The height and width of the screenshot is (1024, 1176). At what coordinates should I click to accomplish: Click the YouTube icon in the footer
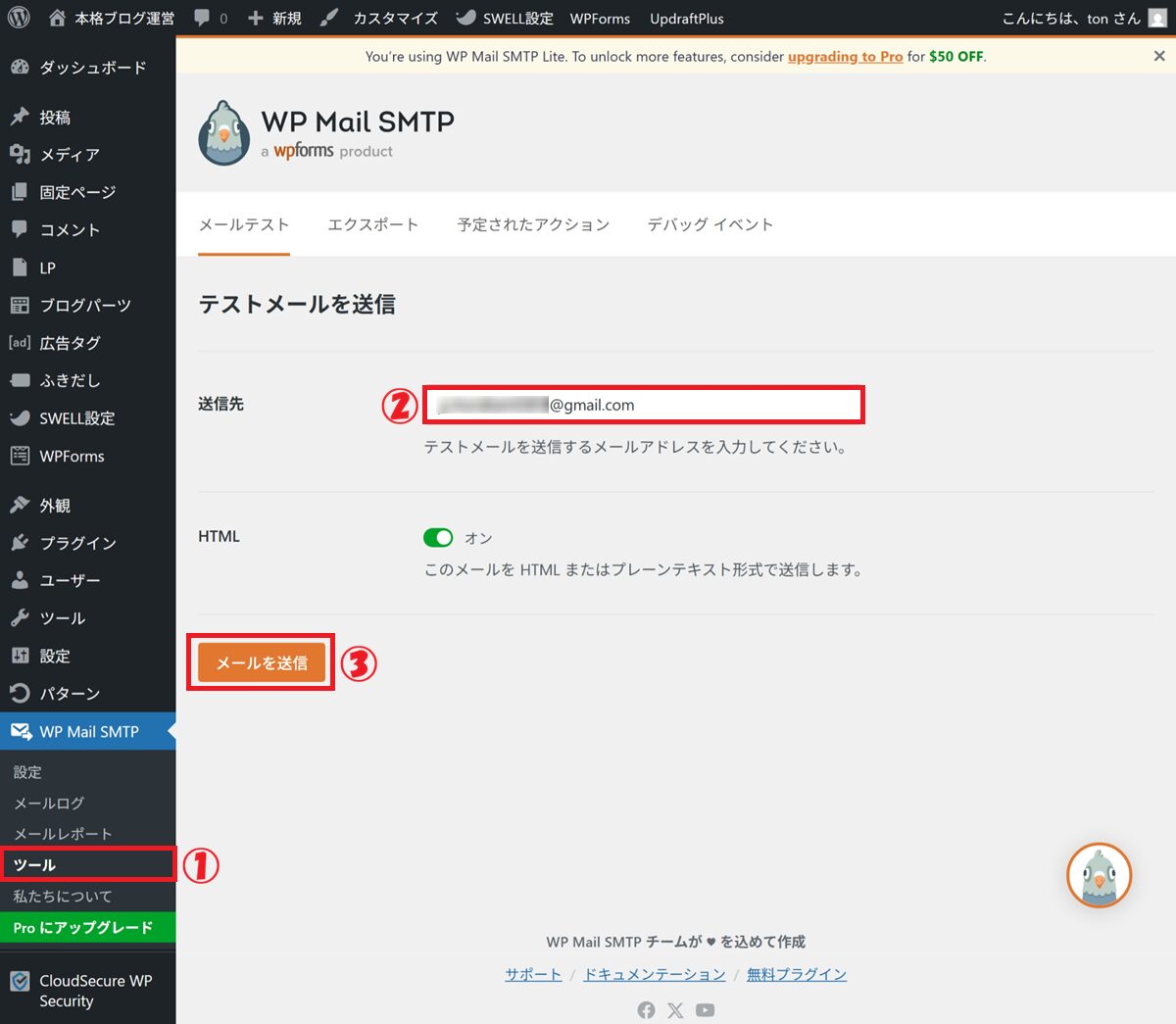[x=706, y=1010]
